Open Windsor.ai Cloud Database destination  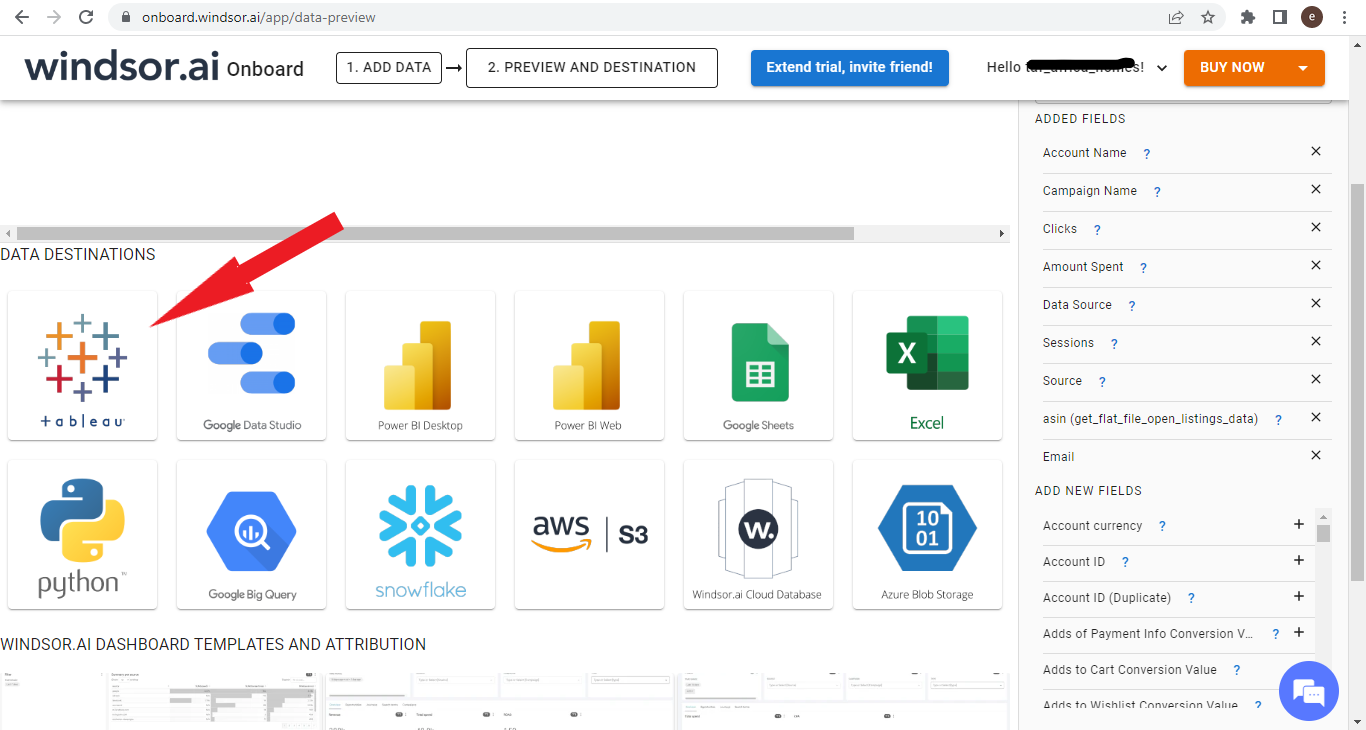[758, 534]
